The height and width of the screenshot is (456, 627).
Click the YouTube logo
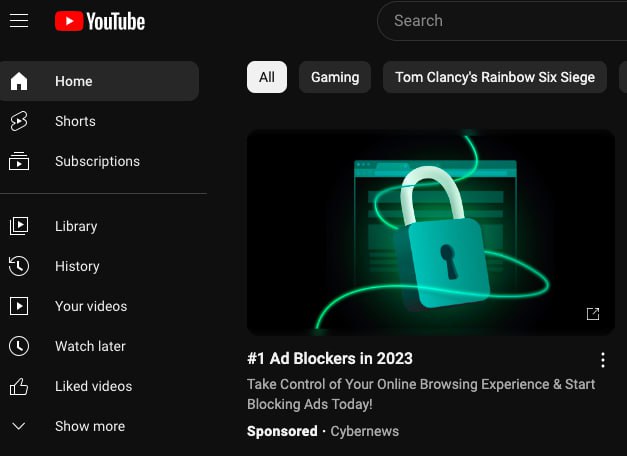(x=100, y=21)
